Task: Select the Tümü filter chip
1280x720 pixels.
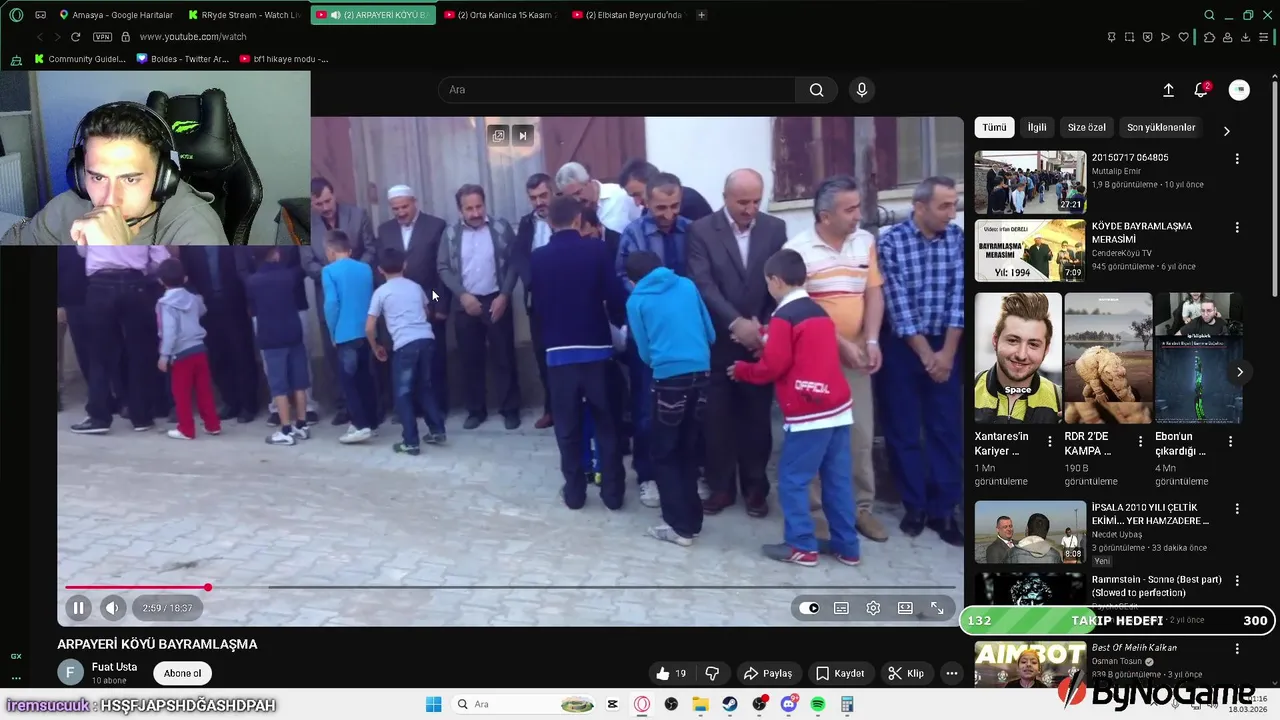Action: pyautogui.click(x=994, y=127)
